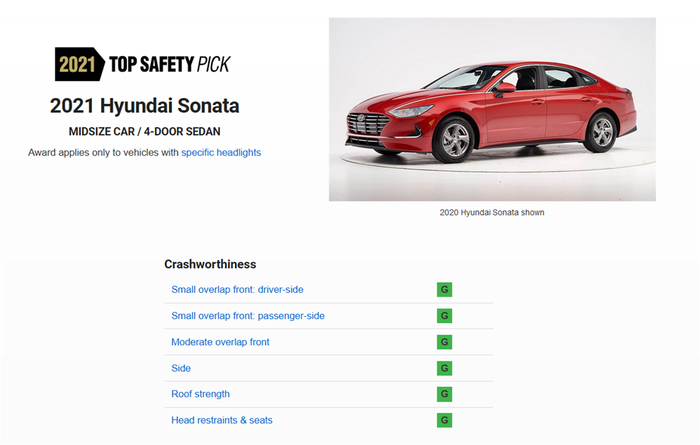Open the Roof strength link

tap(200, 394)
